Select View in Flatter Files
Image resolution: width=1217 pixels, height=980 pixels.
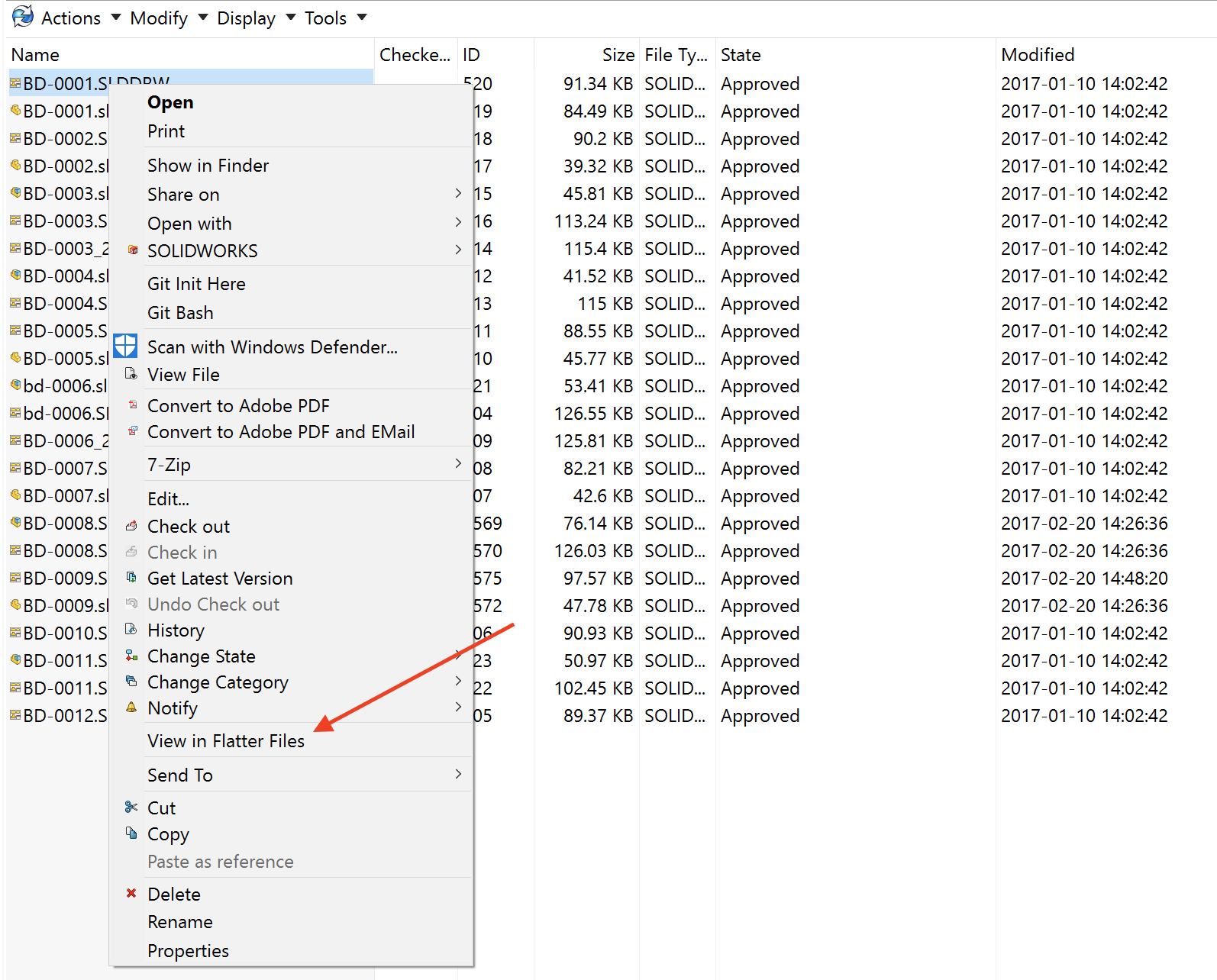pyautogui.click(x=226, y=741)
